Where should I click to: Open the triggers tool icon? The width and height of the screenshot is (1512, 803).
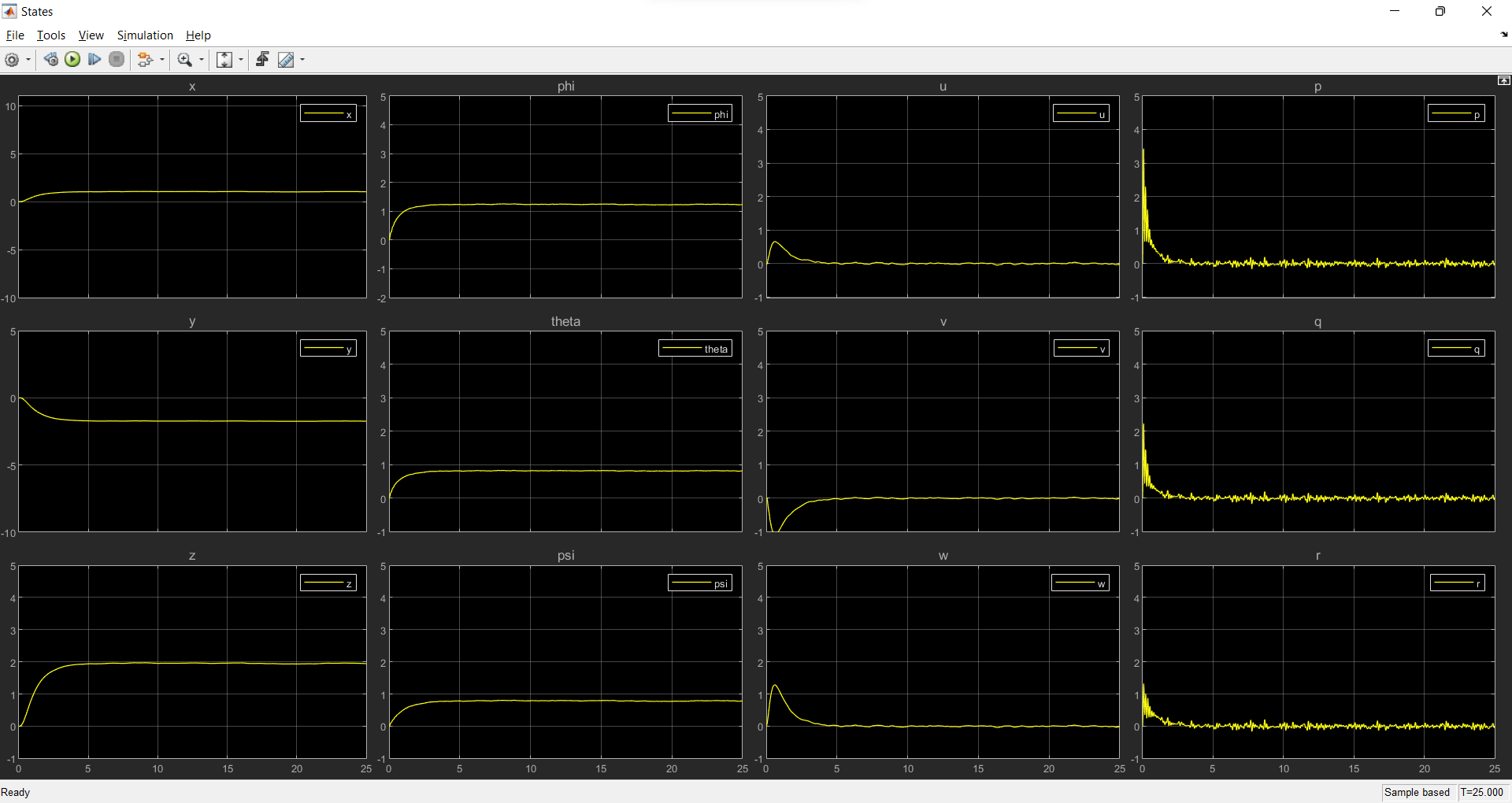[x=262, y=60]
